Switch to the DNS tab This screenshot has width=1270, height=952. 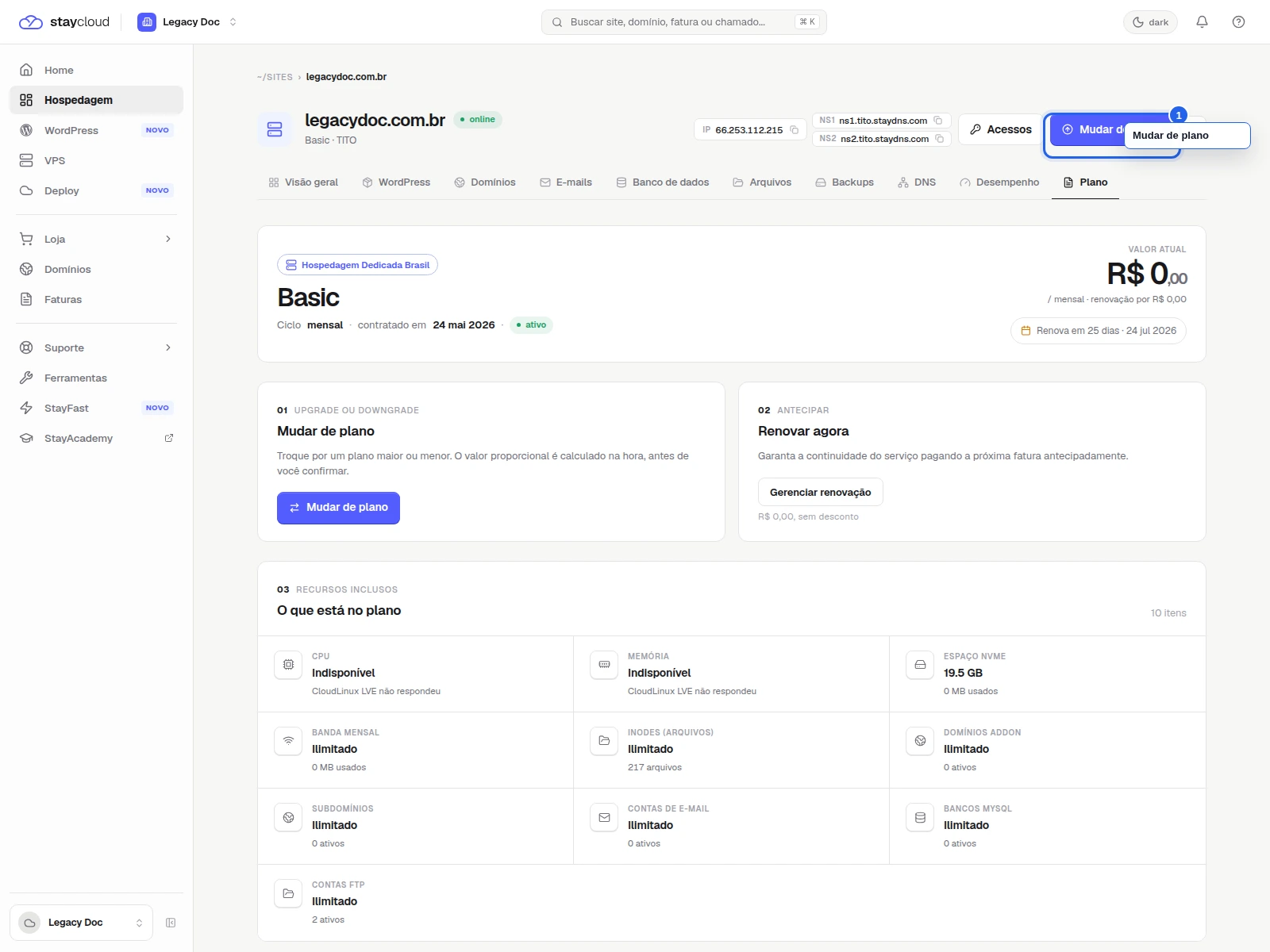pos(917,182)
